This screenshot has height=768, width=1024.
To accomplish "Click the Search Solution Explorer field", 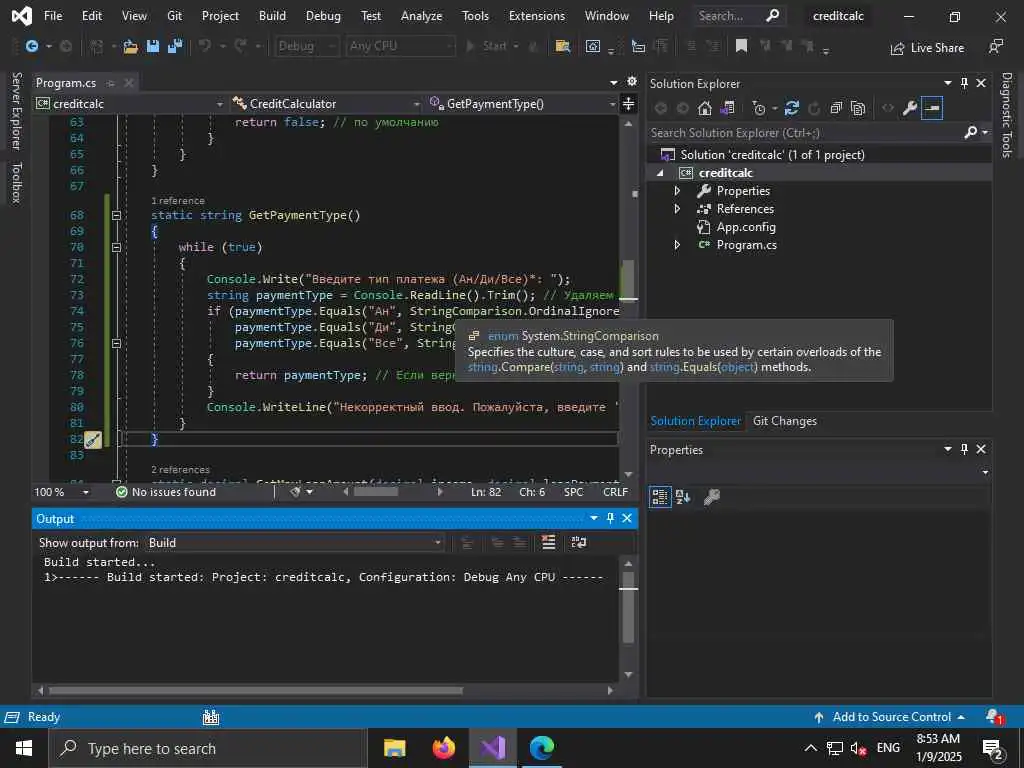I will tap(806, 133).
